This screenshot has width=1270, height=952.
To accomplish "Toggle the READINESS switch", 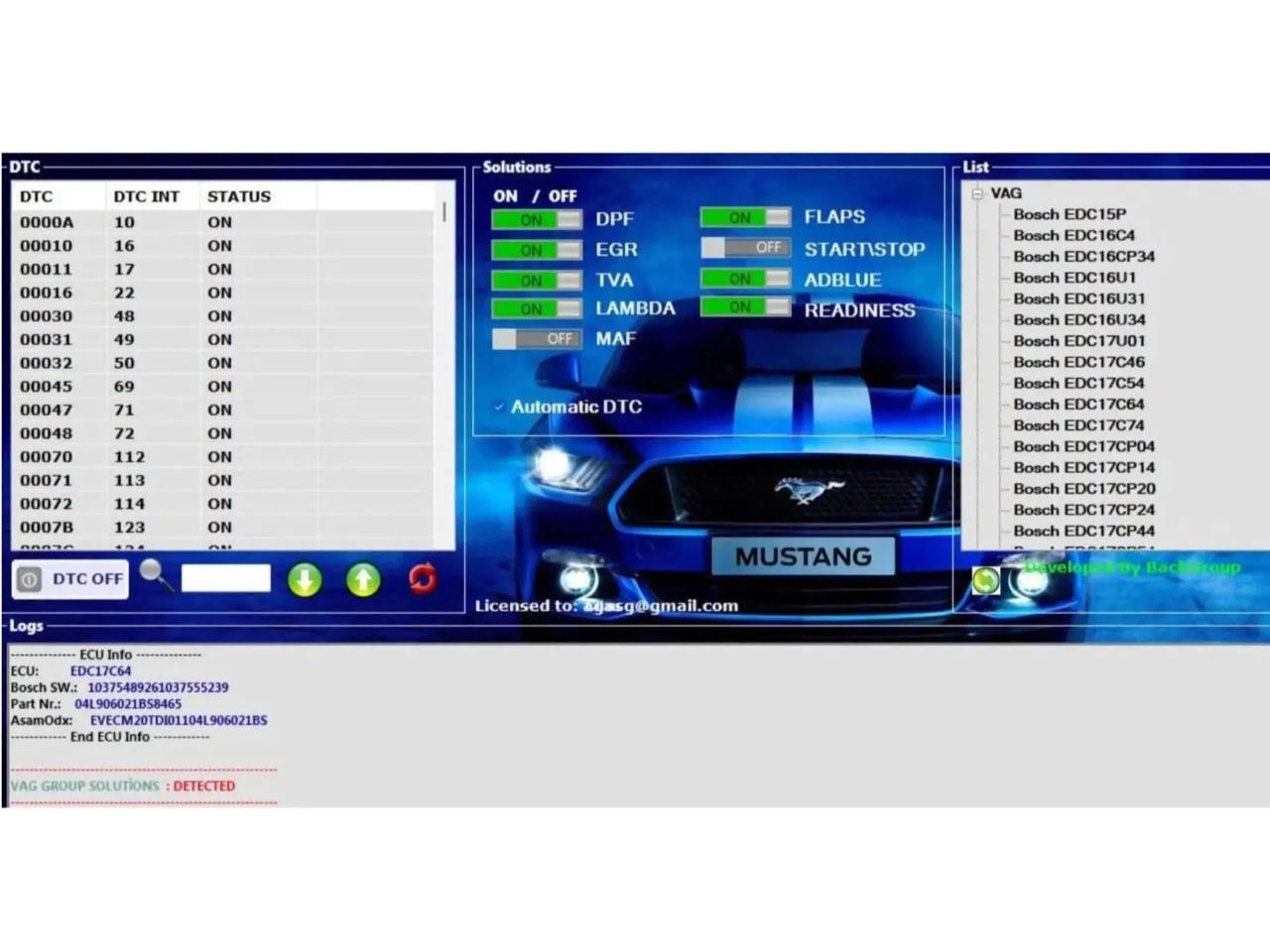I will (x=745, y=307).
